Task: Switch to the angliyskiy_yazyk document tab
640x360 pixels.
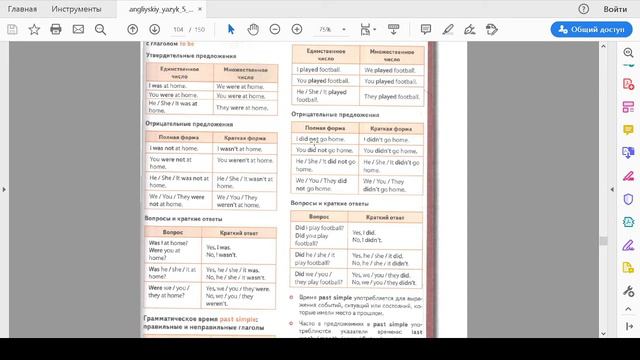Action: [x=161, y=9]
